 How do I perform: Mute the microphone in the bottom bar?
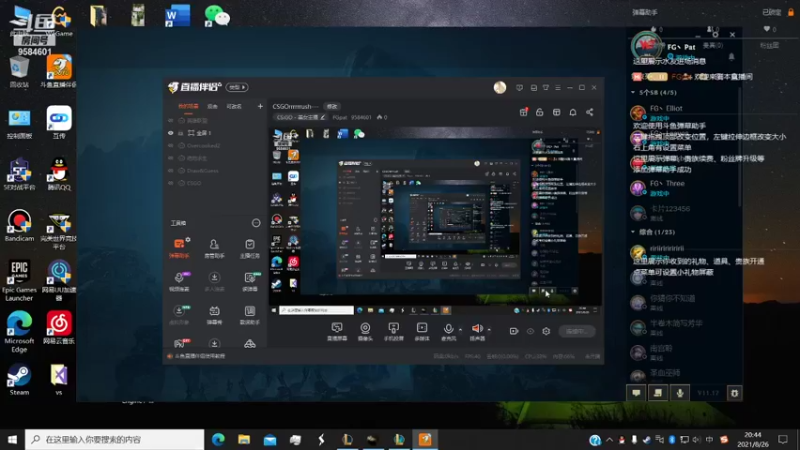pyautogui.click(x=448, y=331)
